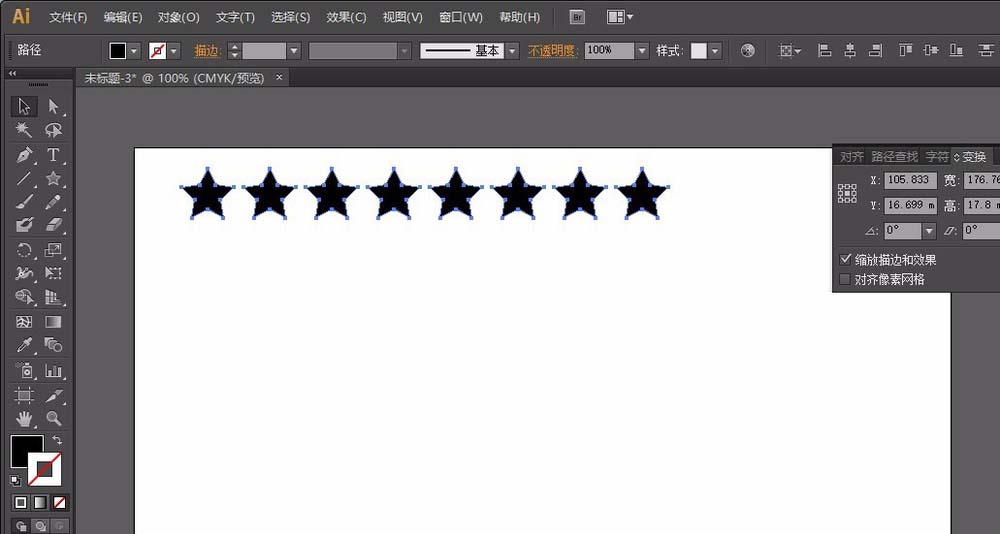Click horizontal align center icon

click(x=849, y=50)
